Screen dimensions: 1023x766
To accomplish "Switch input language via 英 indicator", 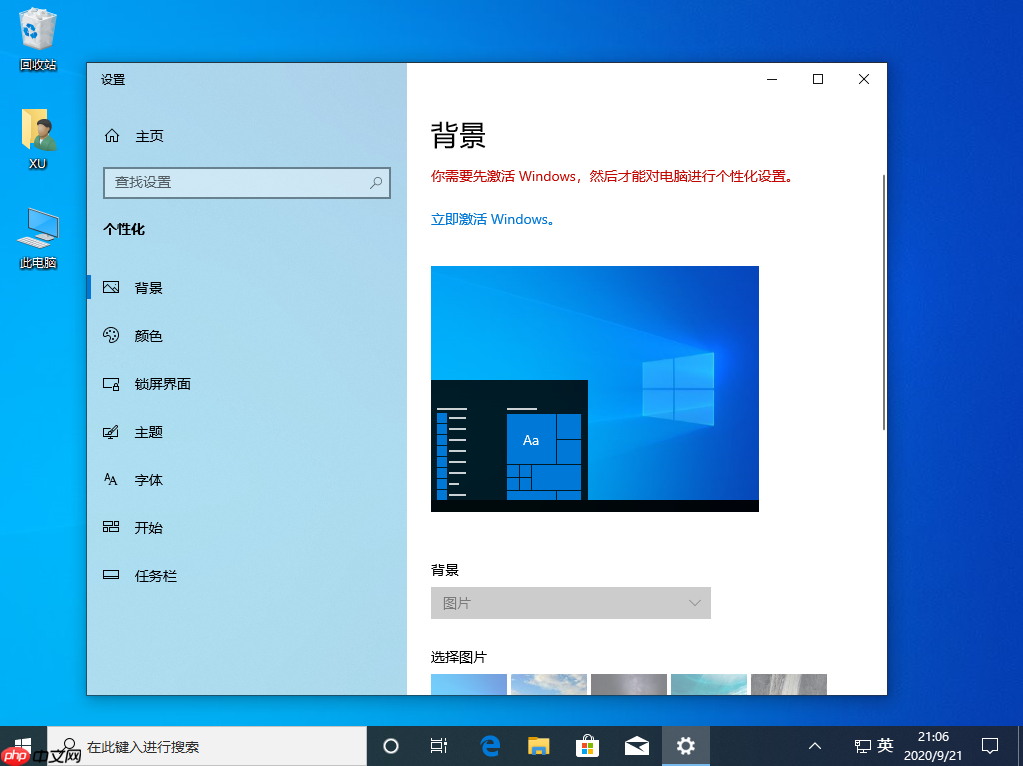I will [884, 745].
